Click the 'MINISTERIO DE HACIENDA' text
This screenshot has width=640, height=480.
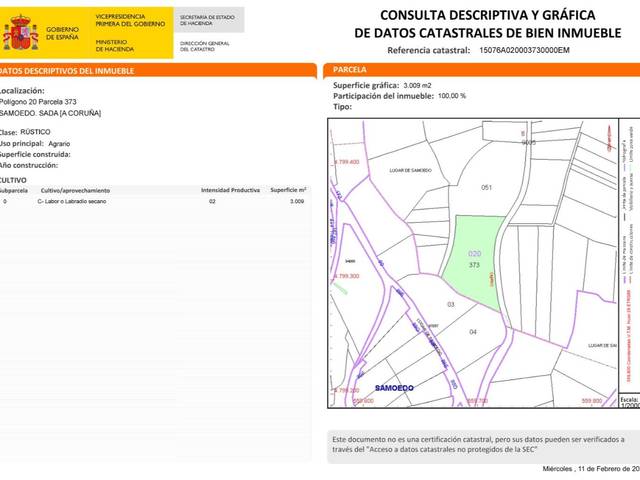(x=115, y=45)
